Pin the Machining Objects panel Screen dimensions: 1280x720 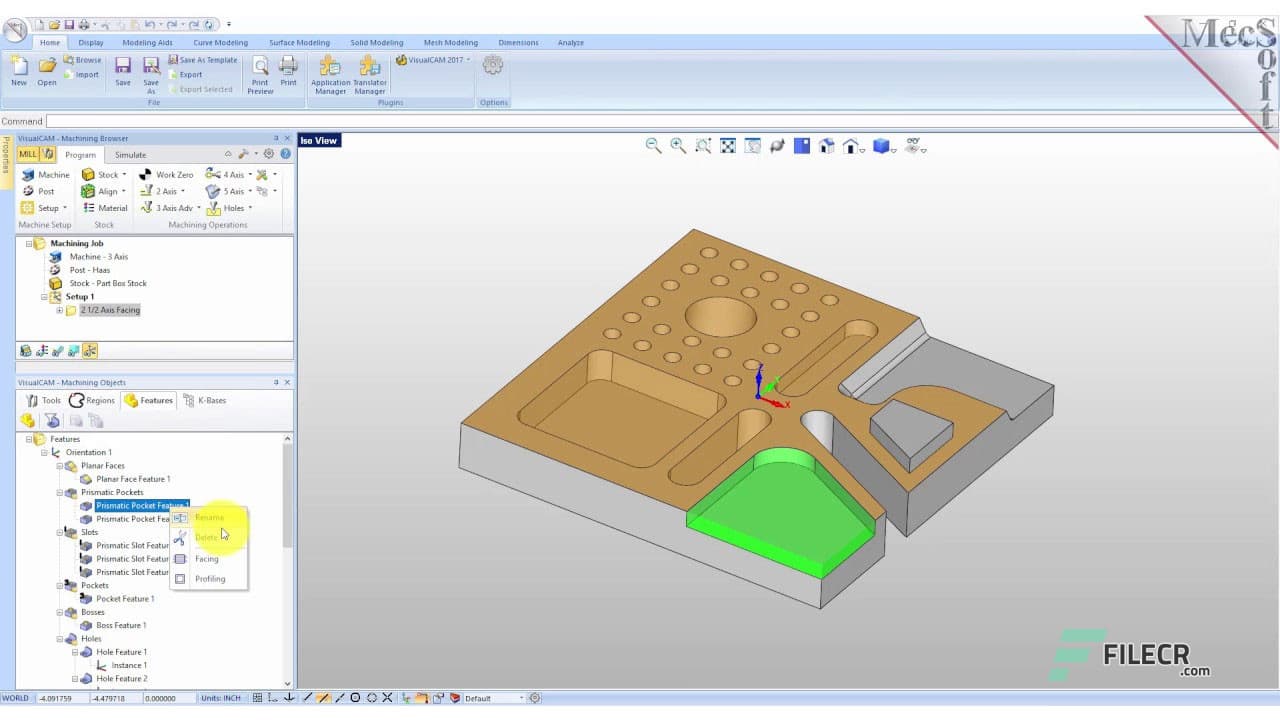(x=277, y=382)
